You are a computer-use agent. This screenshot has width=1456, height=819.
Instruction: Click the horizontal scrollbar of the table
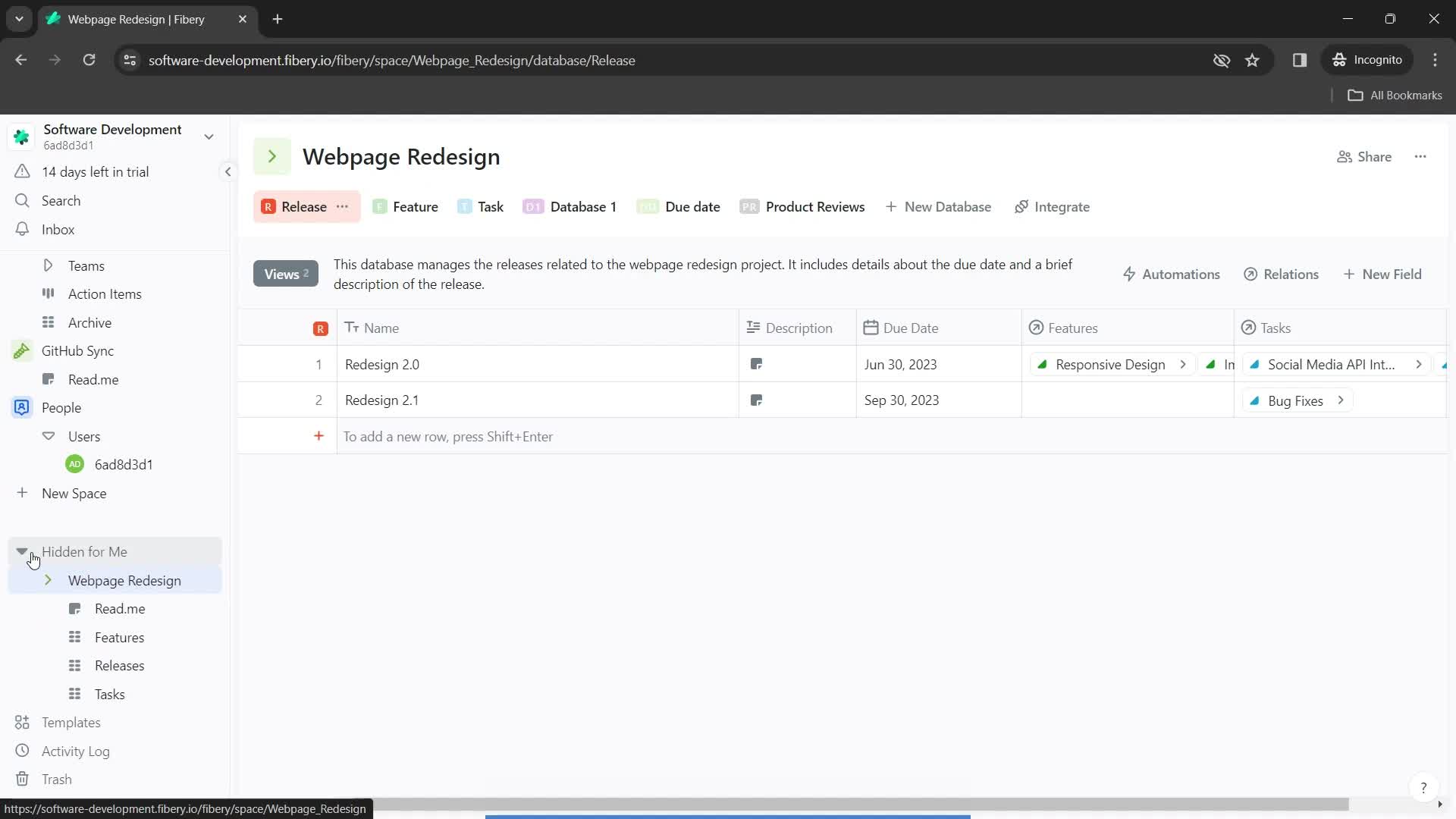[x=793, y=804]
